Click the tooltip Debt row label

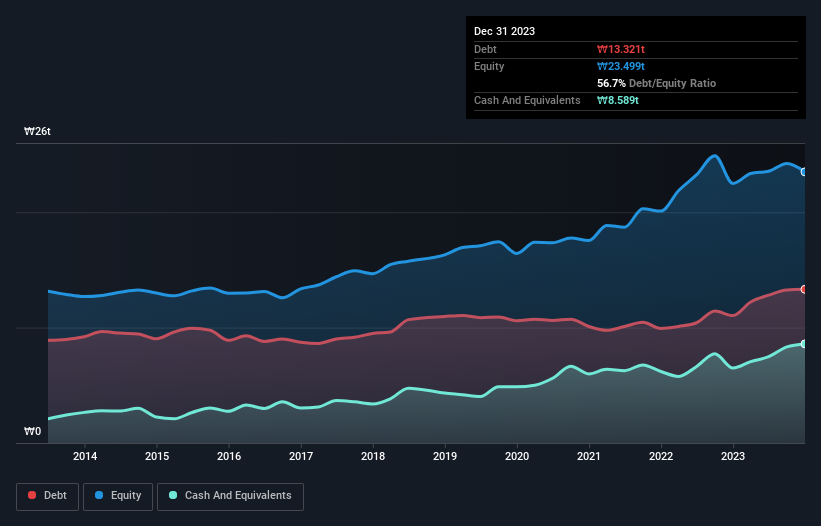click(485, 49)
